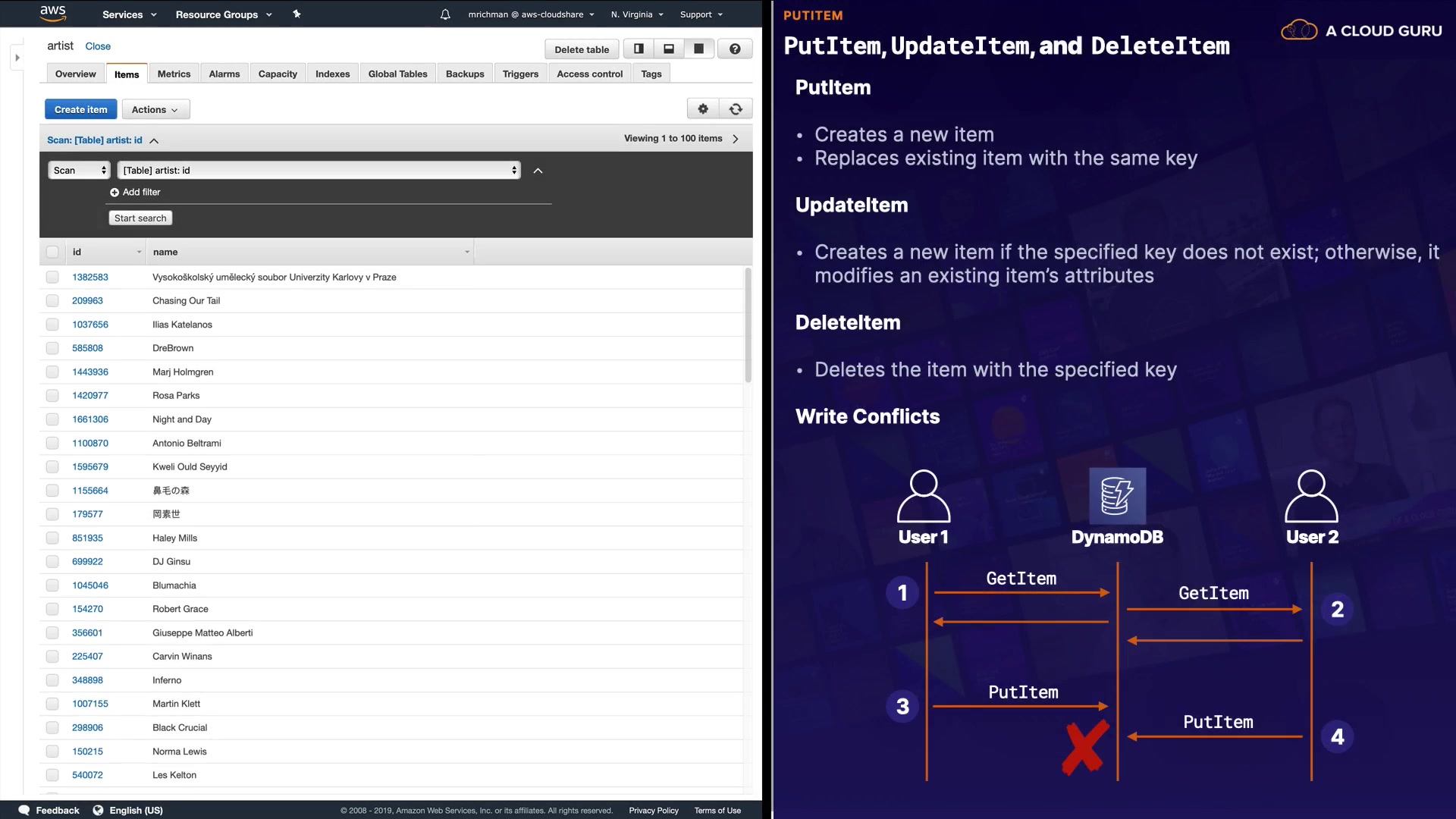The image size is (1456, 819).
Task: Tick the checkbox for Rosa Parks row
Action: coord(52,396)
